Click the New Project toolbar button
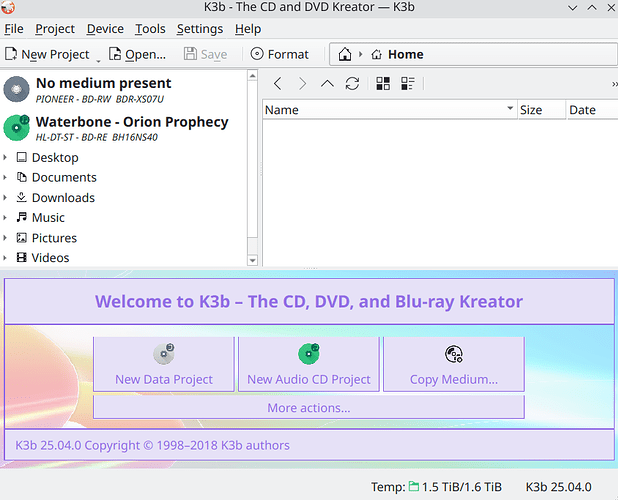The image size is (618, 500). coord(47,54)
